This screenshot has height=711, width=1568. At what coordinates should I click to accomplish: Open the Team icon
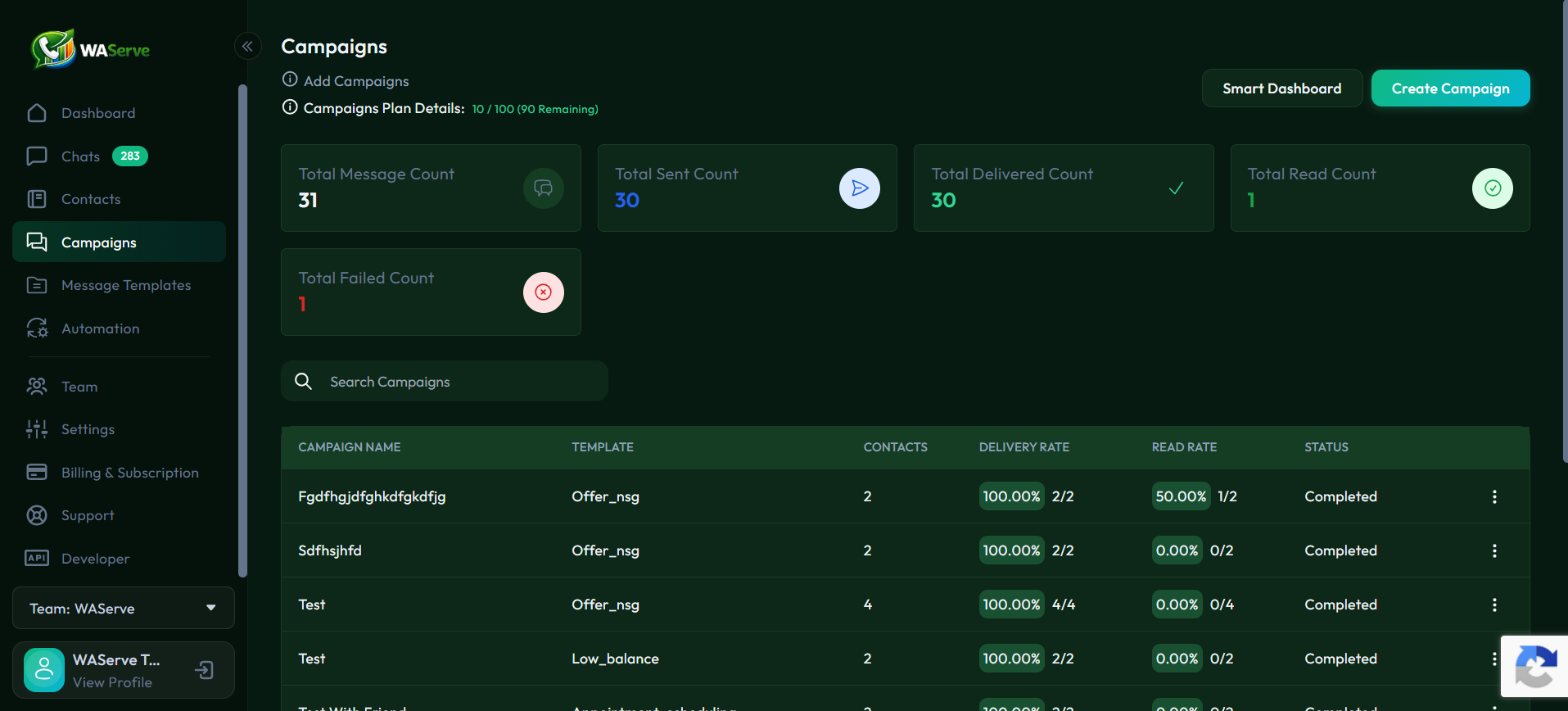tap(37, 387)
